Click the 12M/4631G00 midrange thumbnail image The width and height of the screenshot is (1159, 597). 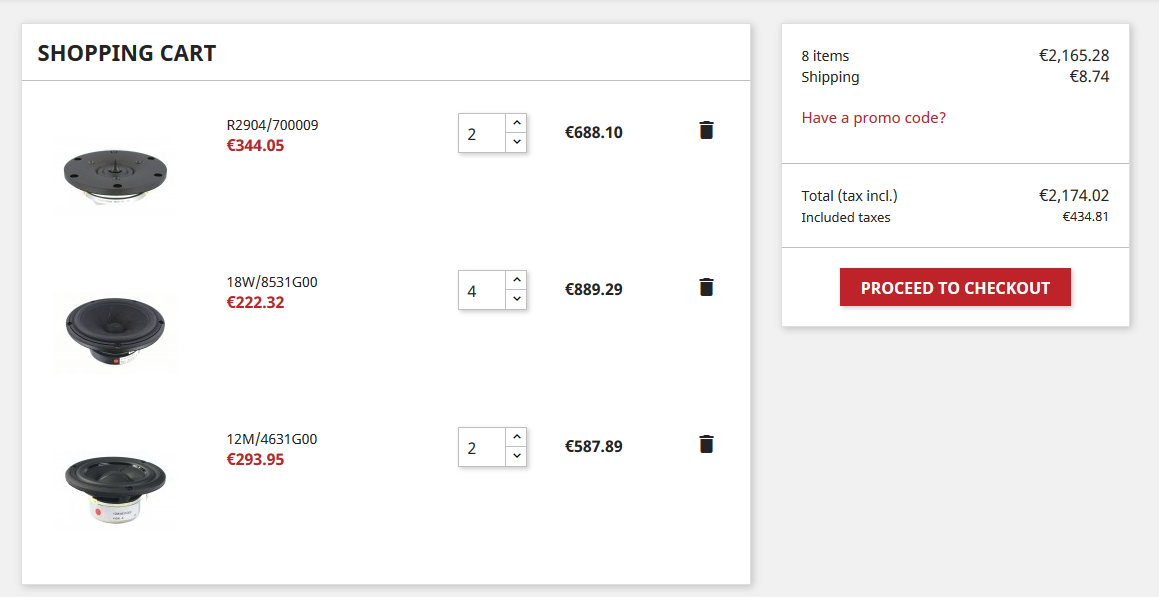tap(115, 488)
